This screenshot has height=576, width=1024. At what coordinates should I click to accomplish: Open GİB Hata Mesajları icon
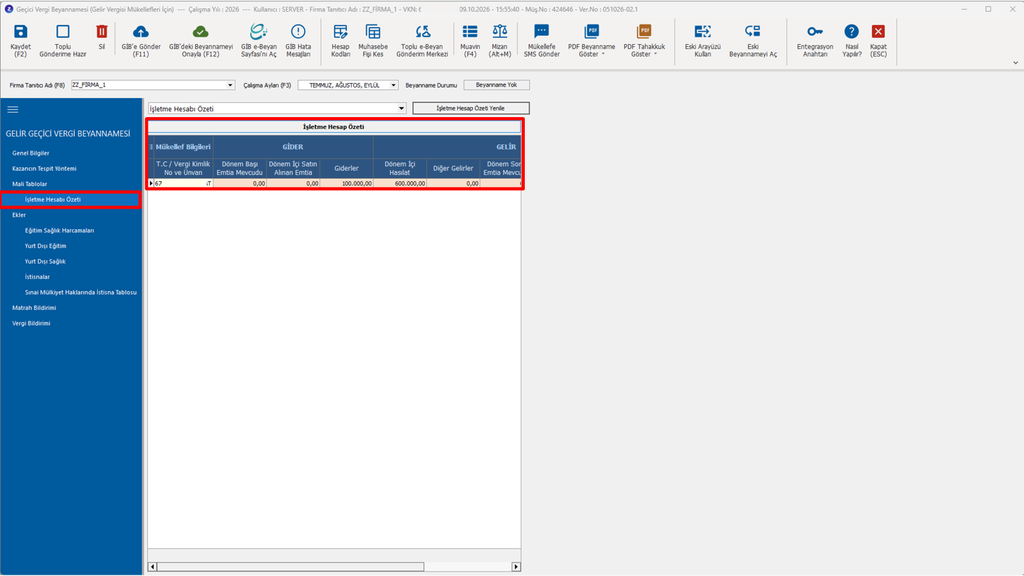[x=298, y=31]
